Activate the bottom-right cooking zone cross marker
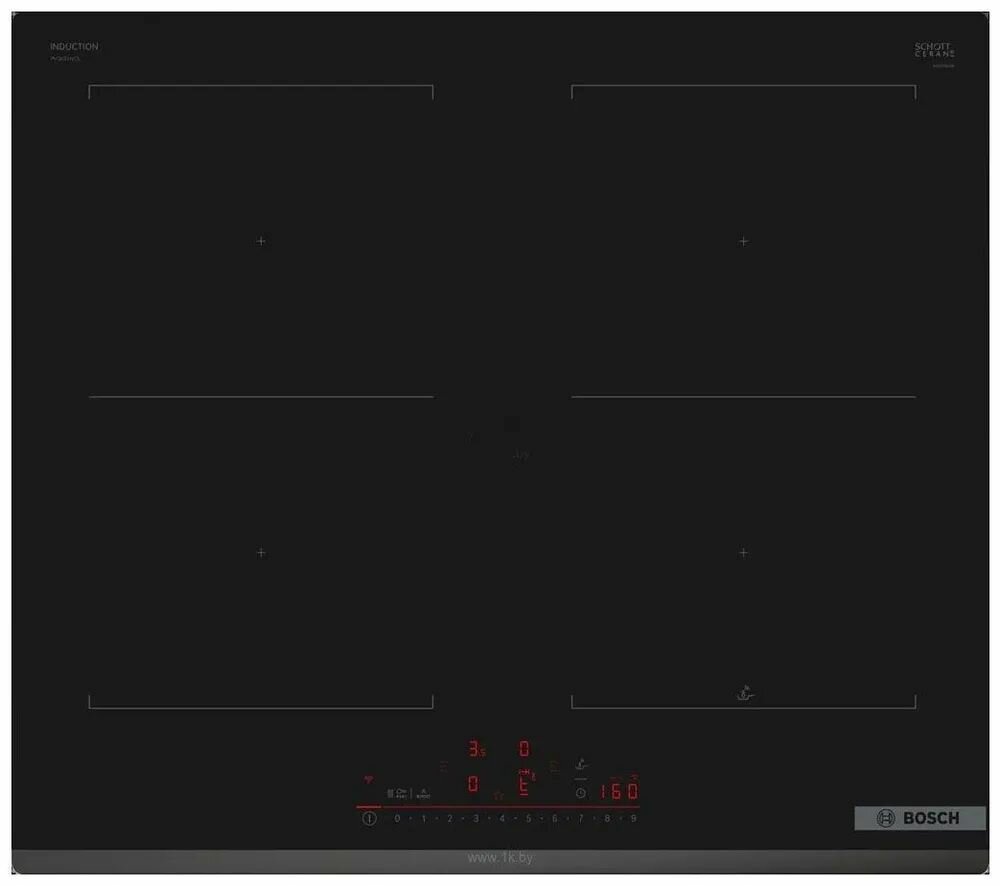This screenshot has height=886, width=1000. pos(744,551)
